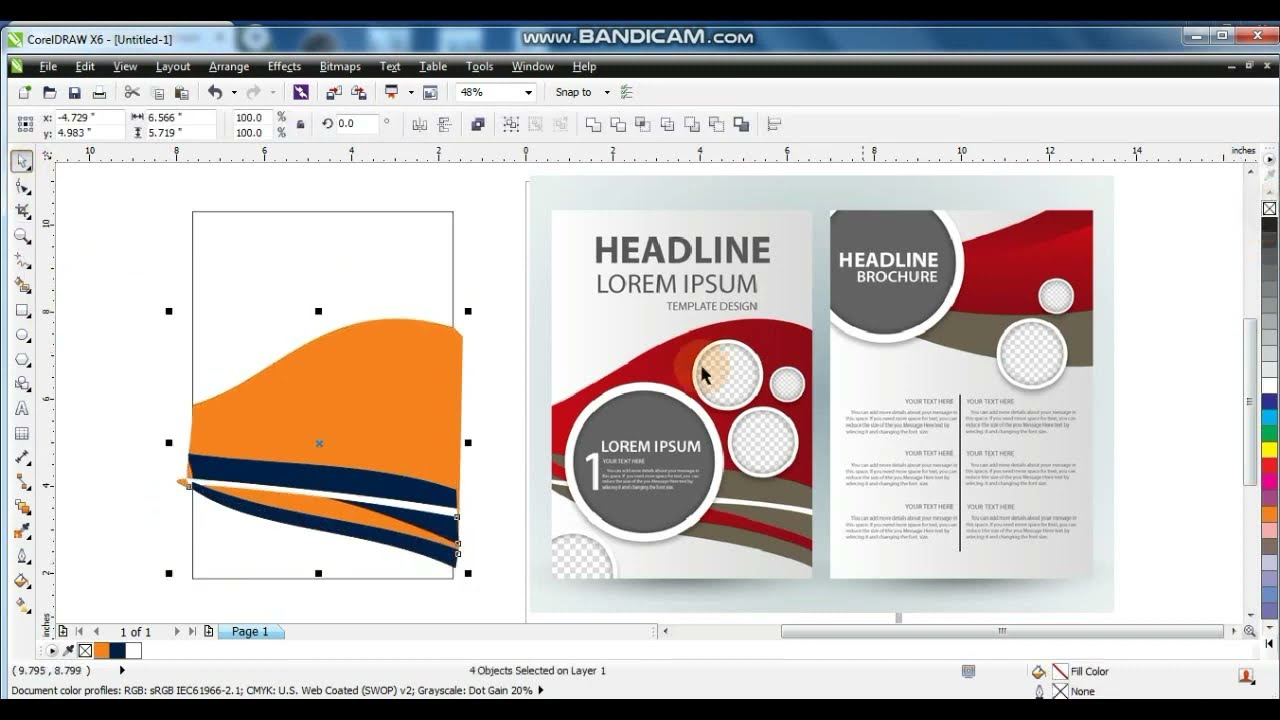The height and width of the screenshot is (720, 1280).
Task: Open the Arrange menu
Action: (x=229, y=66)
